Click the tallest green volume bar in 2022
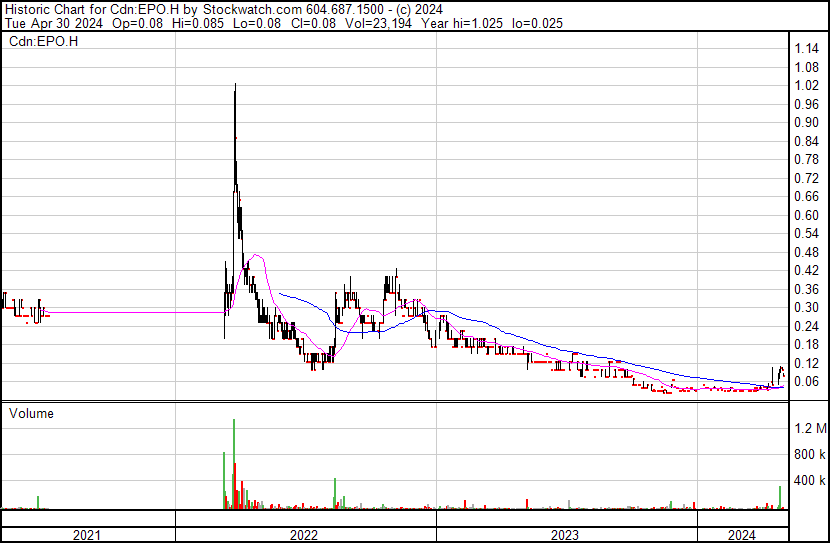Image resolution: width=830 pixels, height=543 pixels. (234, 464)
